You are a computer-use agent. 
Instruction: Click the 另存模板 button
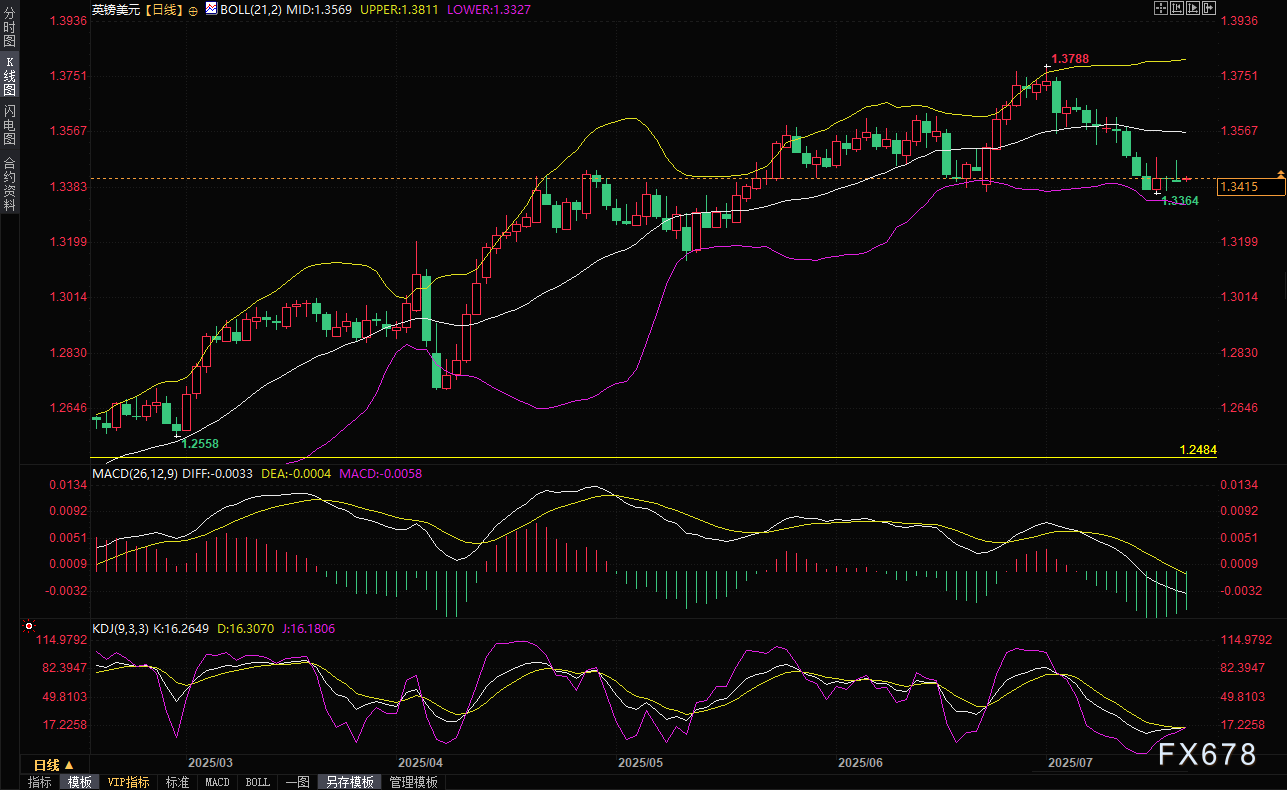pos(350,782)
